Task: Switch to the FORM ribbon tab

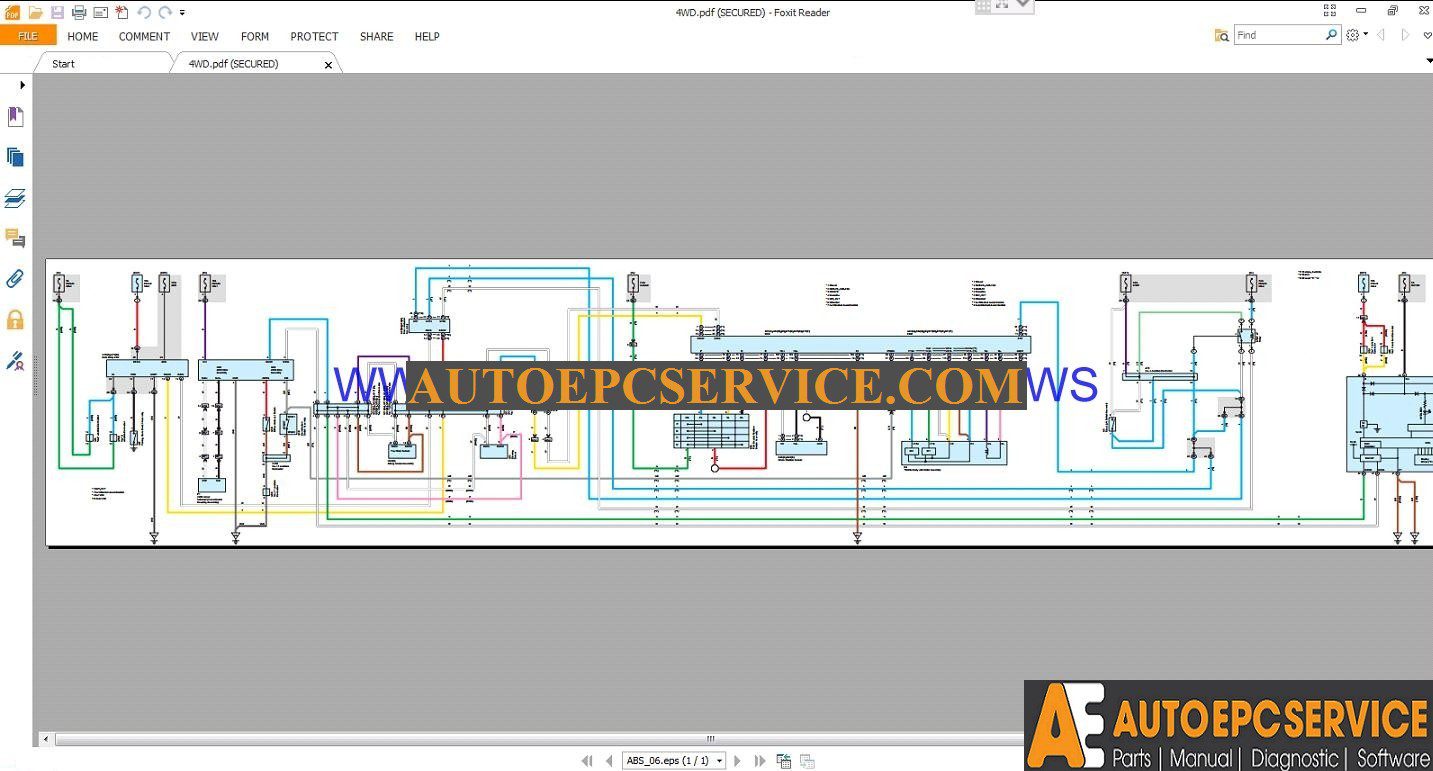Action: coord(255,36)
